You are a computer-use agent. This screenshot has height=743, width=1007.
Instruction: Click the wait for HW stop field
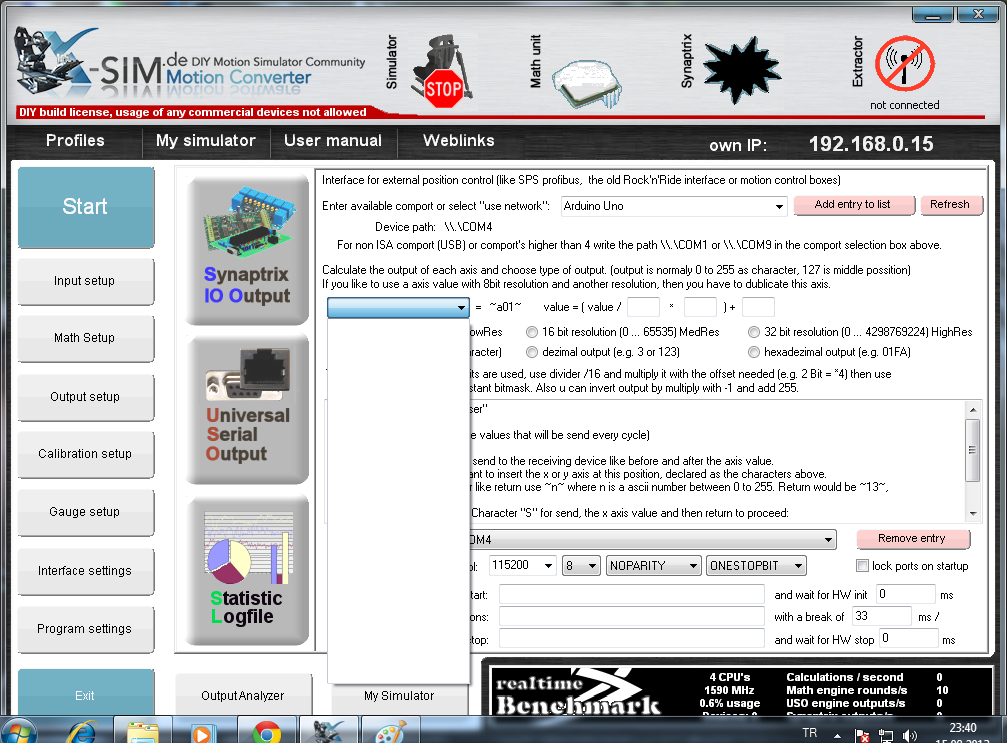909,638
